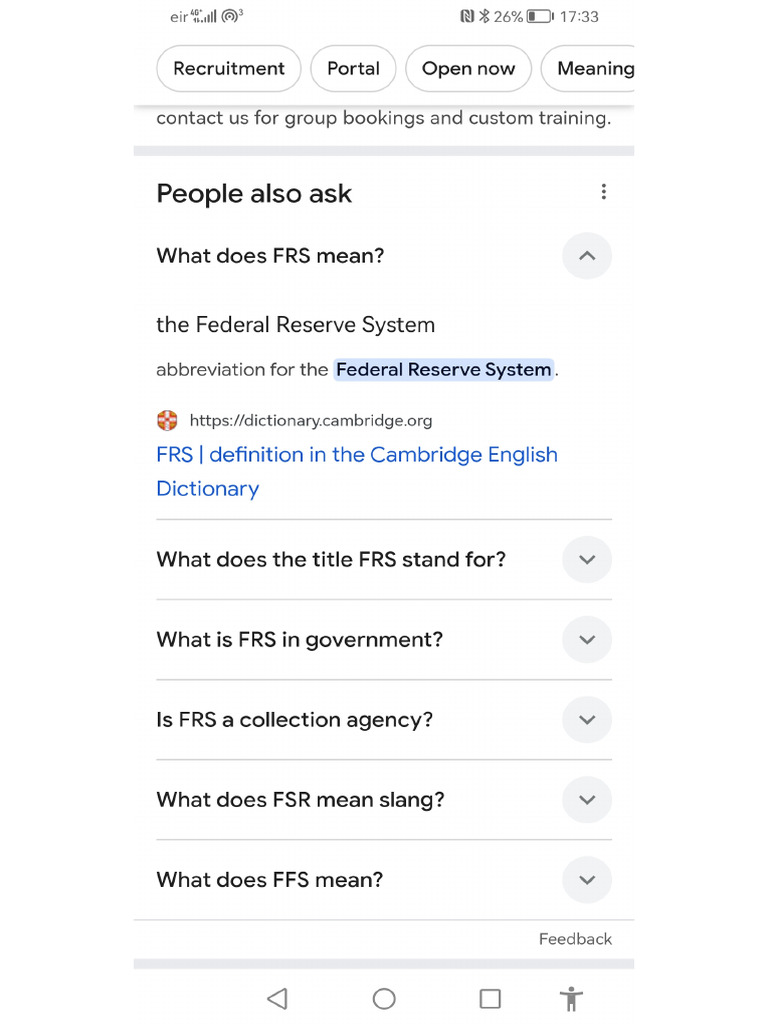The image size is (768, 1024).
Task: Expand 'Is FRS a collection agency?' question
Action: pyautogui.click(x=587, y=720)
